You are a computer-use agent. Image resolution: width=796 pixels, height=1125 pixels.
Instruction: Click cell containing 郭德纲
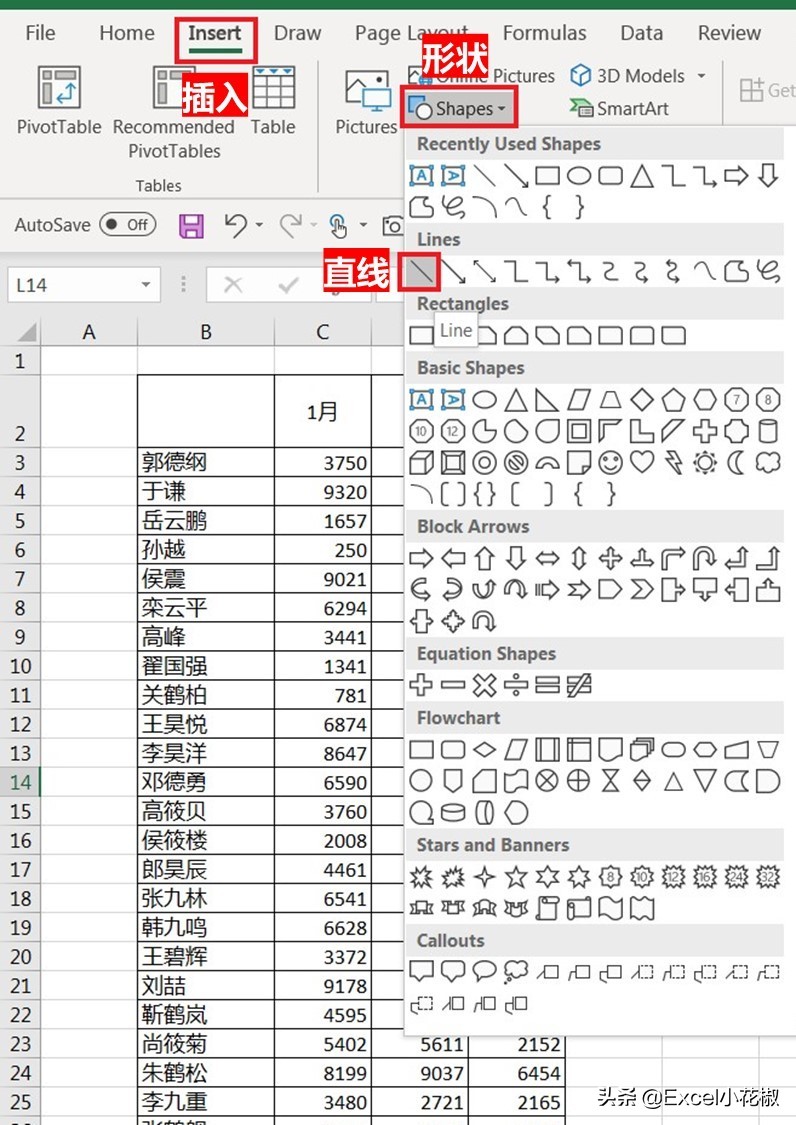(206, 462)
